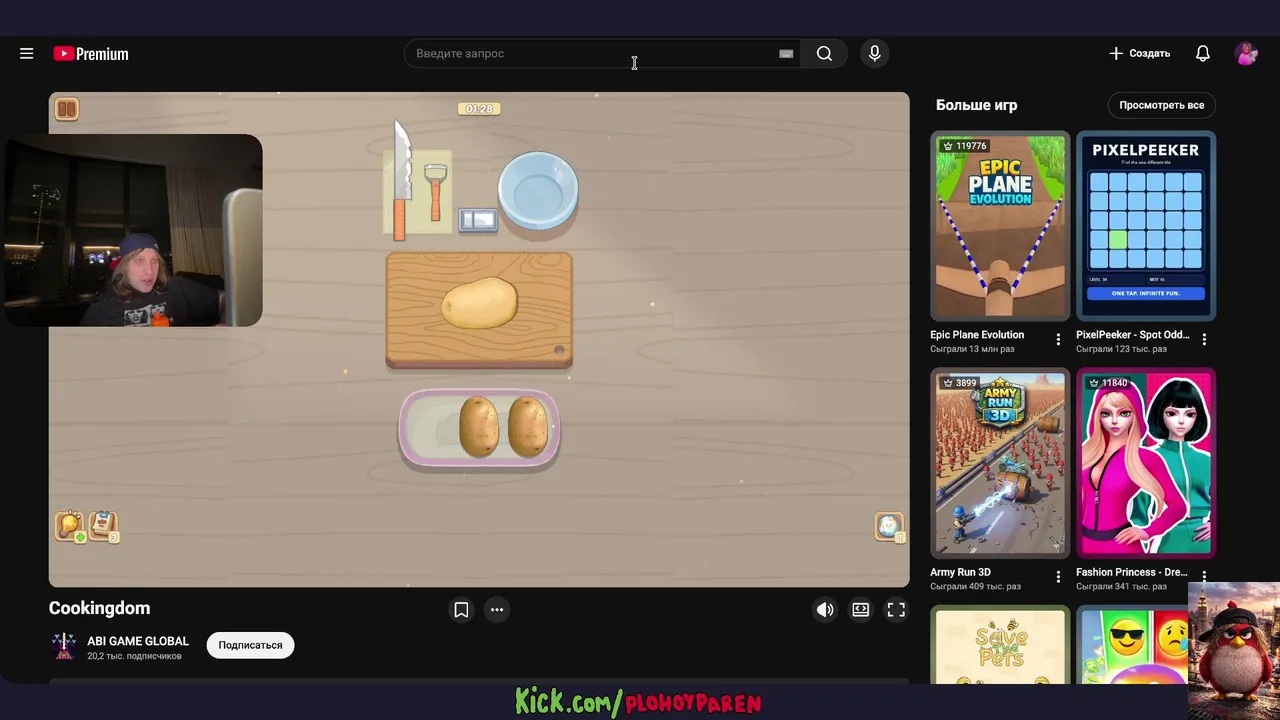The image size is (1280, 720).
Task: Click the streamer webcam overlay
Action: (134, 230)
